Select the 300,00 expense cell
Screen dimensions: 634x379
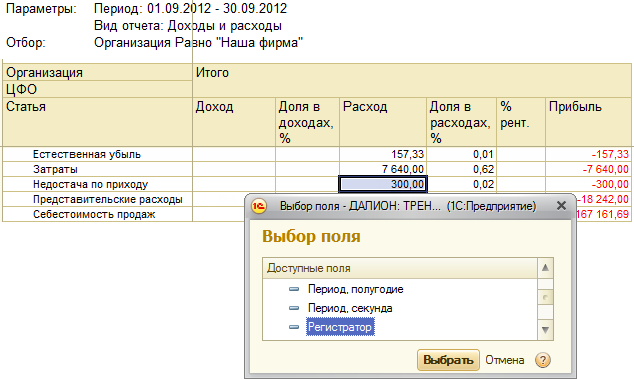[383, 184]
